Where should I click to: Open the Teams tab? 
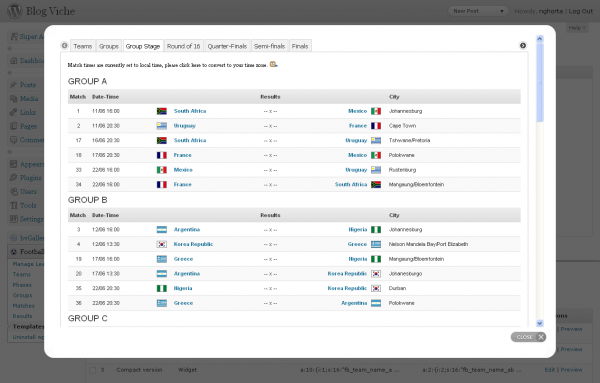tap(83, 46)
